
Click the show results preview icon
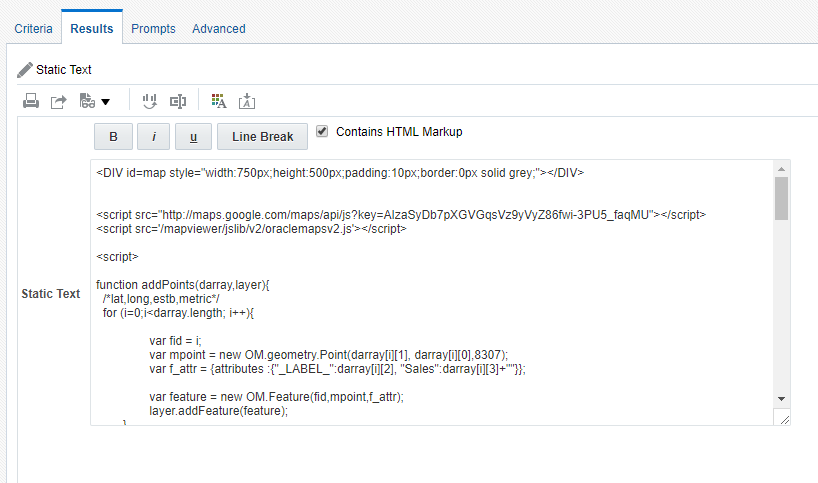87,101
